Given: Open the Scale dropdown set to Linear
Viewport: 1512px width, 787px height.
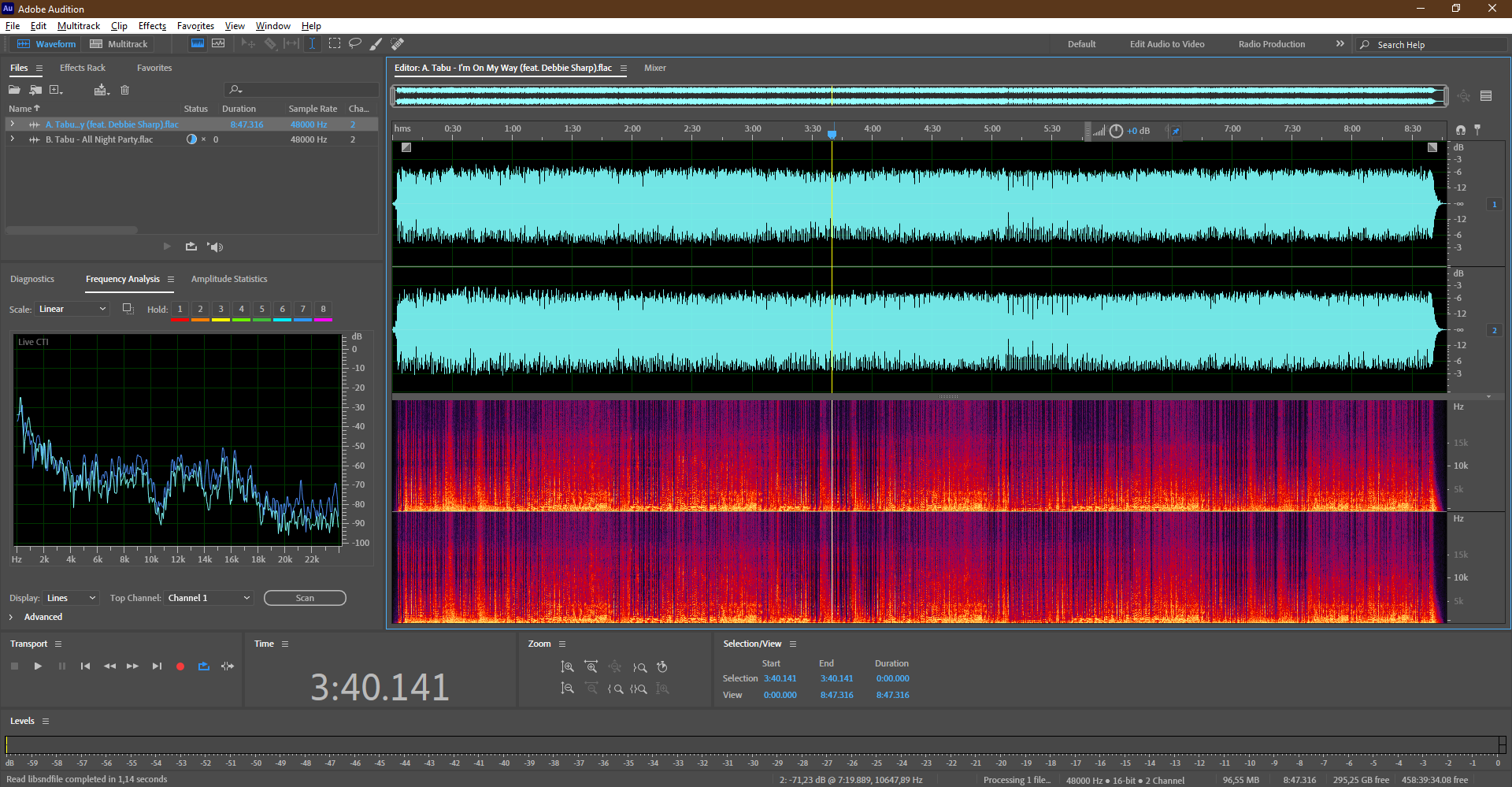Looking at the screenshot, I should 72,309.
